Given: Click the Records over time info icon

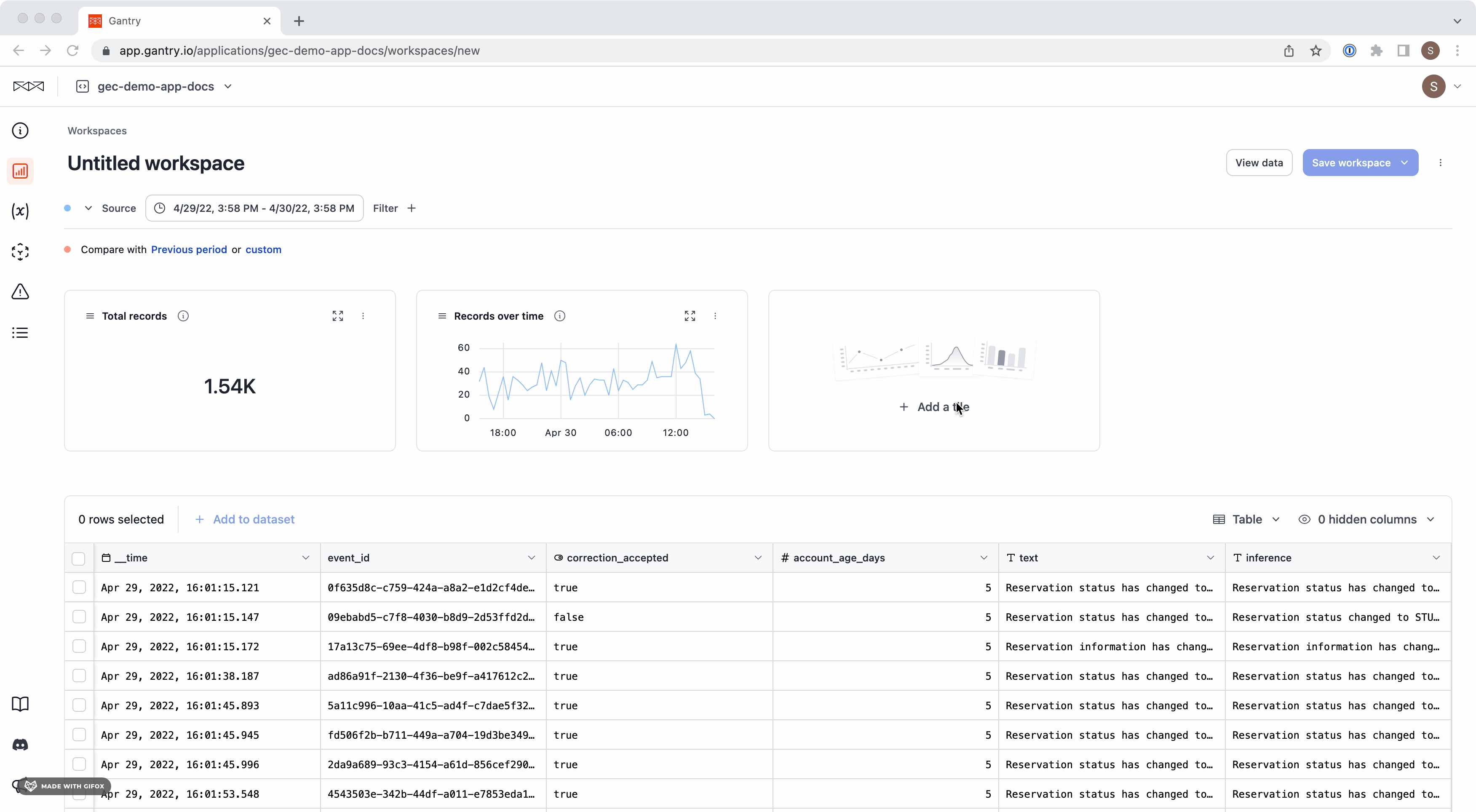Looking at the screenshot, I should (x=559, y=316).
